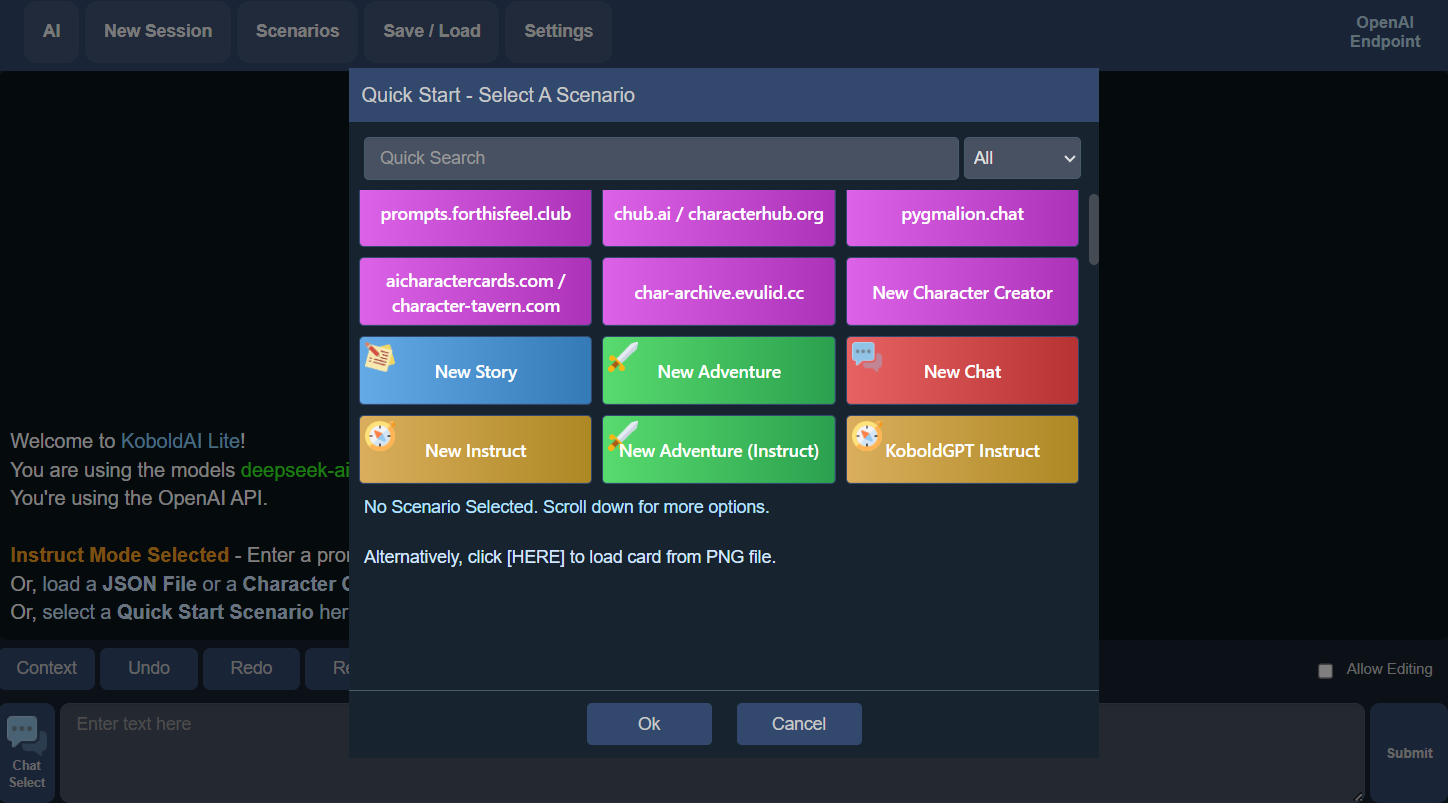Viewport: 1448px width, 803px height.
Task: Click the [HERE] link to load PNG card
Action: click(536, 557)
